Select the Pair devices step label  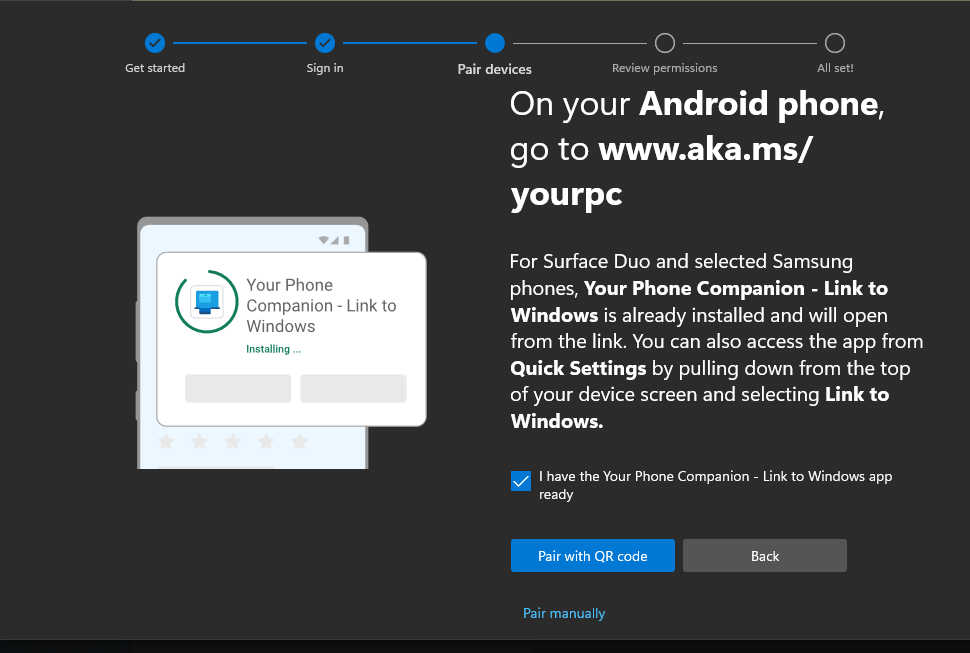coord(494,68)
